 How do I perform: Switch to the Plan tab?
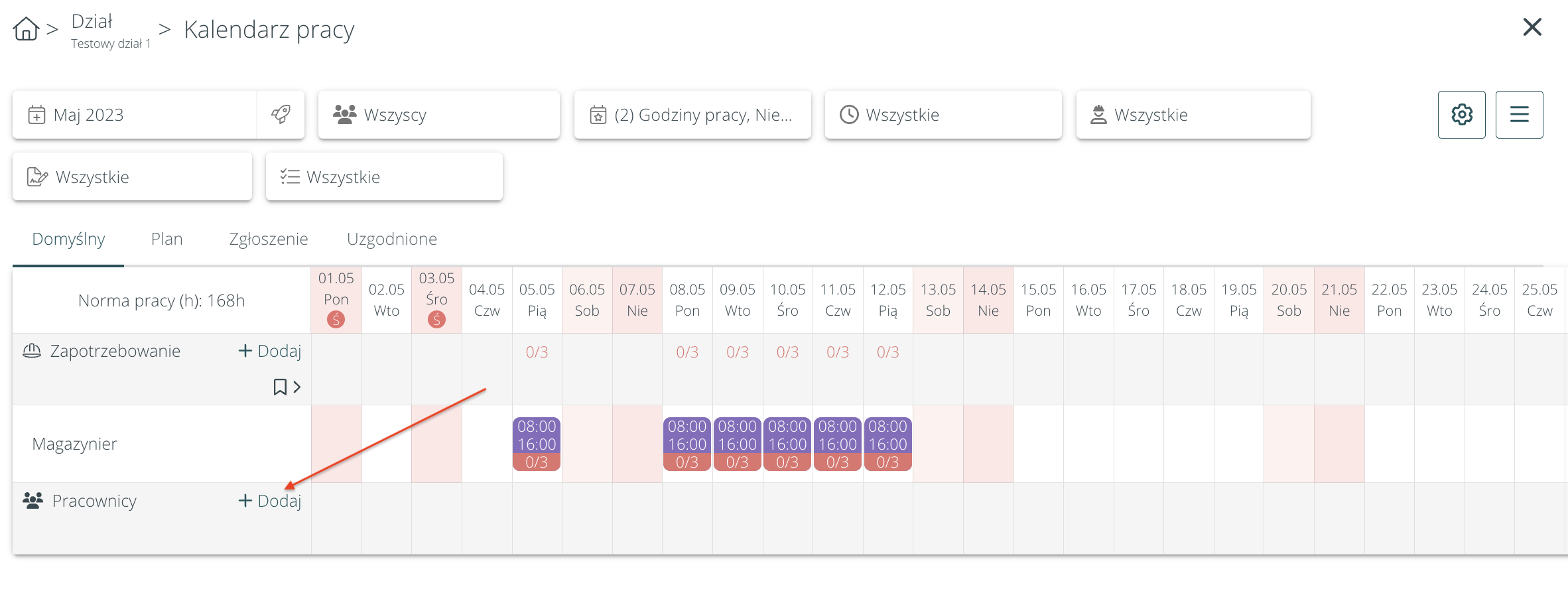[166, 239]
